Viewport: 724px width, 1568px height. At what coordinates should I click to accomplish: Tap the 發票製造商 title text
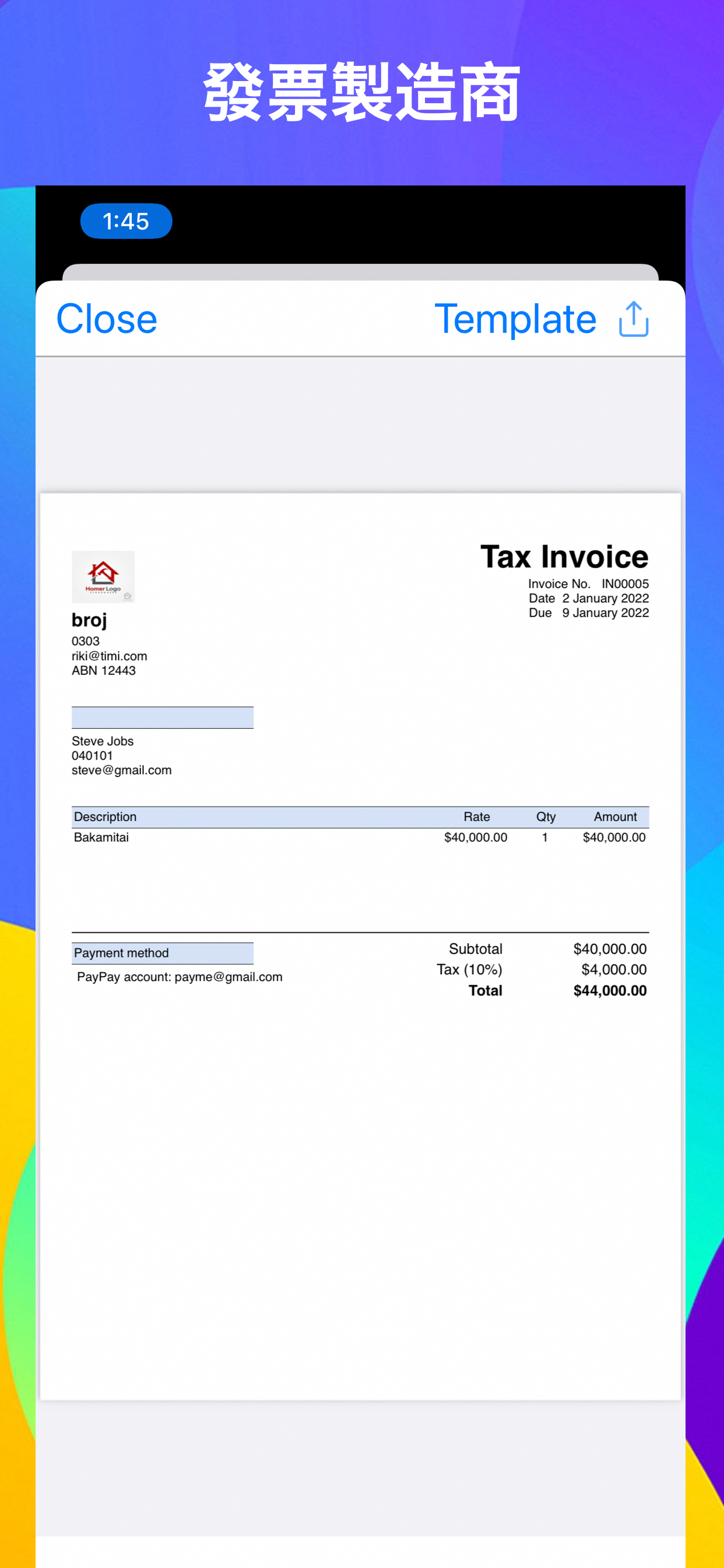coord(361,93)
